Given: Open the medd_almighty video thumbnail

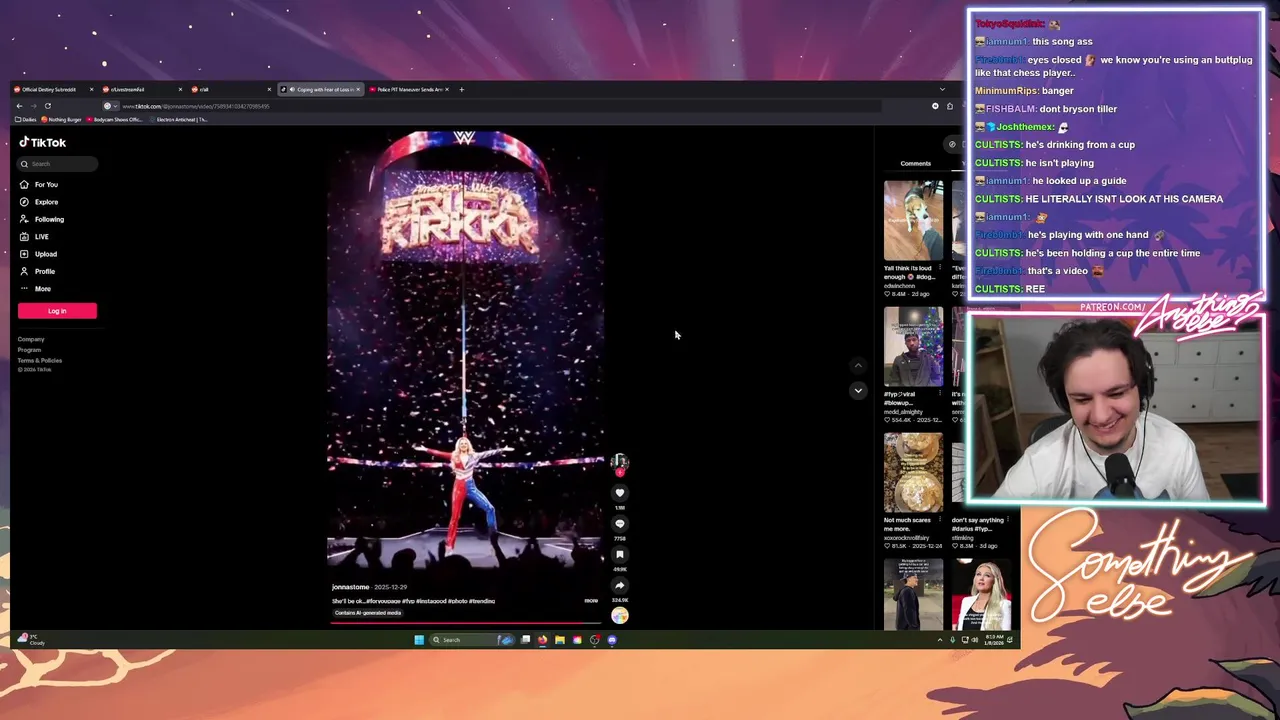Looking at the screenshot, I should [913, 347].
